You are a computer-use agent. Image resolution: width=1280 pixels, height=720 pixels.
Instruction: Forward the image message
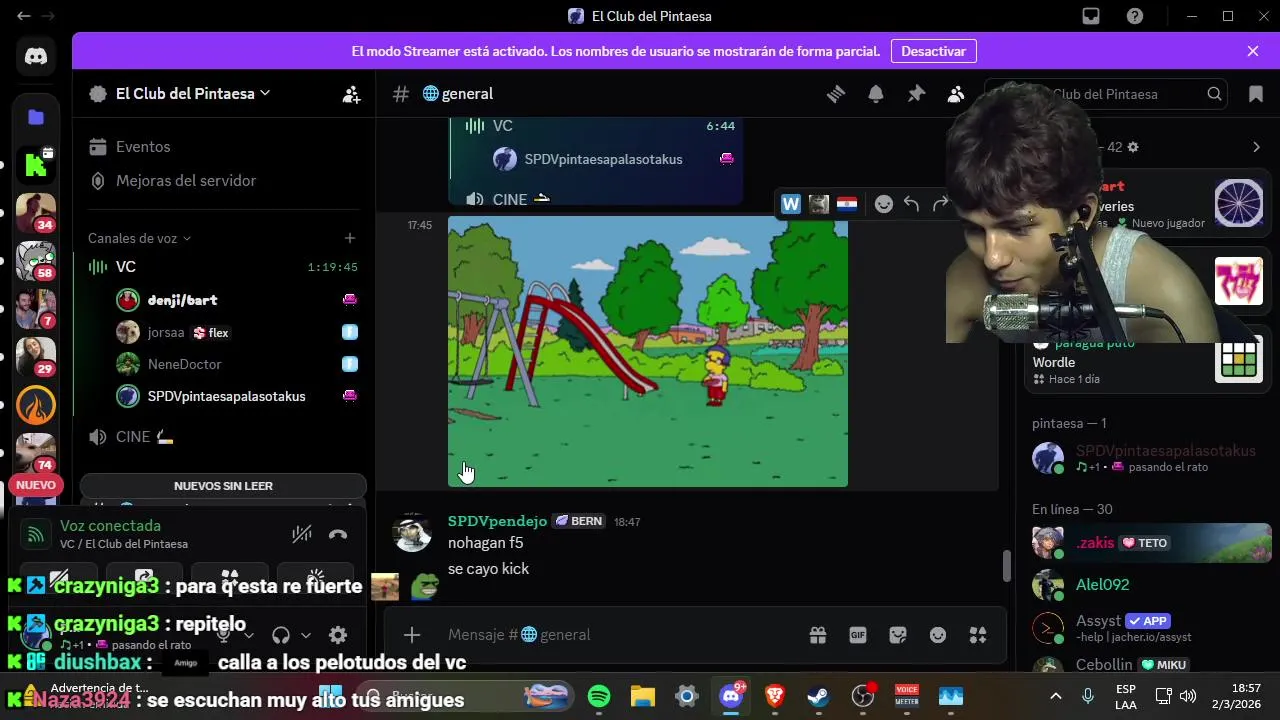940,204
